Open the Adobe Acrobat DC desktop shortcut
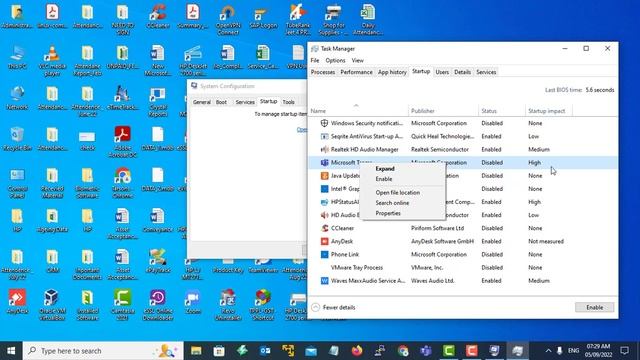This screenshot has height=360, width=640. (x=122, y=142)
